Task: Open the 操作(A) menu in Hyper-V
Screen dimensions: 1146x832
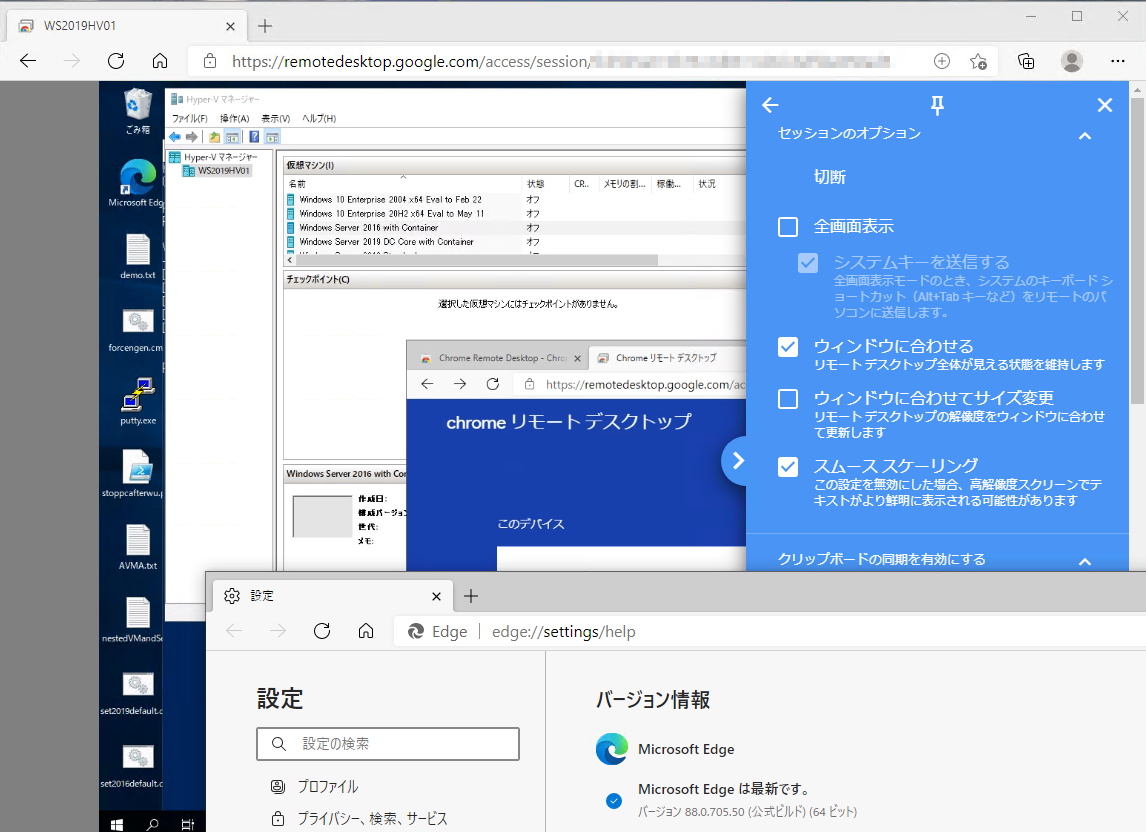Action: 235,118
